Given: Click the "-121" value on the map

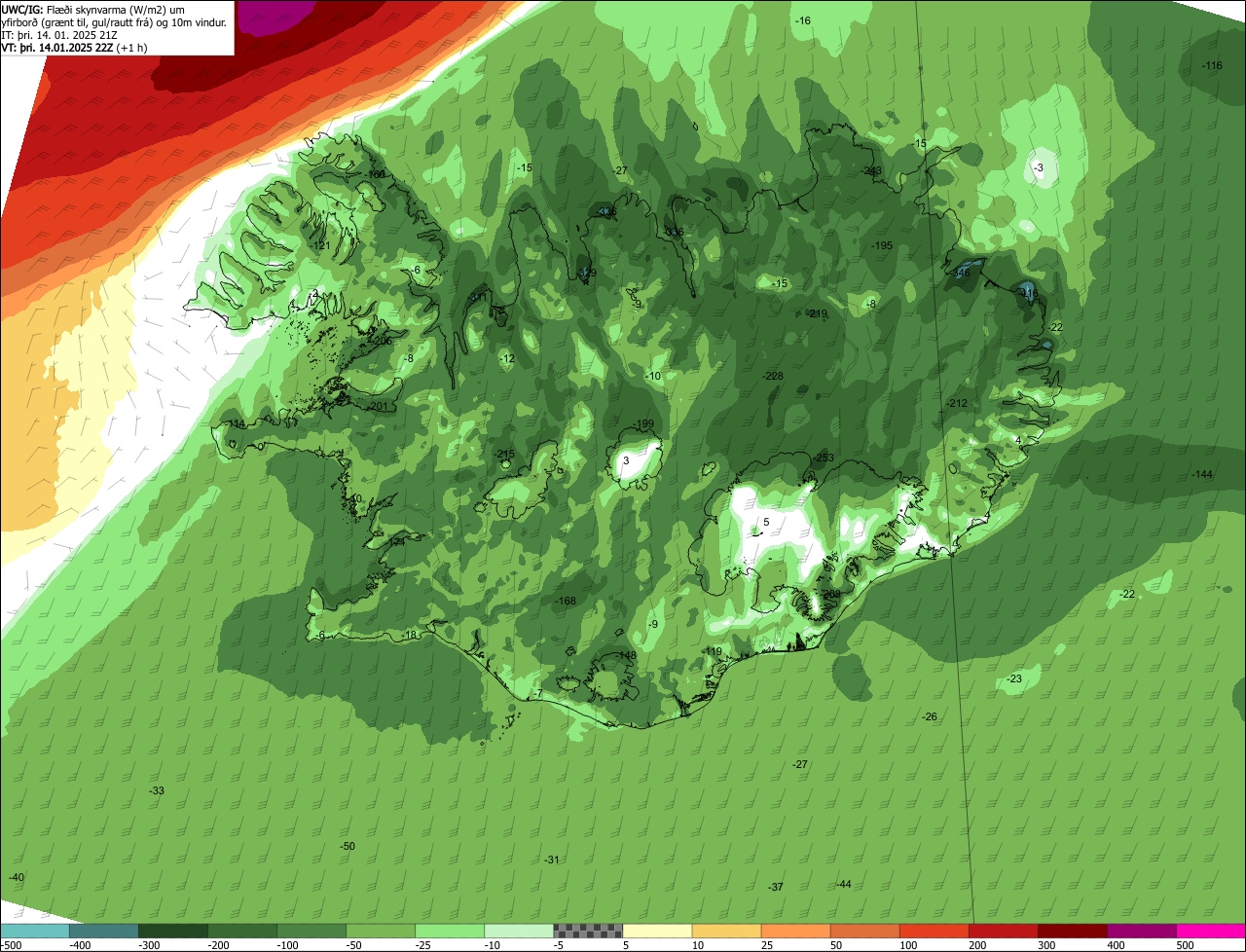Looking at the screenshot, I should pyautogui.click(x=322, y=245).
